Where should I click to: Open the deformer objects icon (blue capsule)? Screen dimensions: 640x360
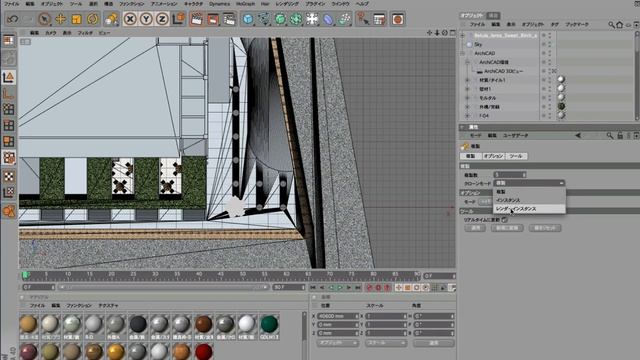pyautogui.click(x=328, y=19)
